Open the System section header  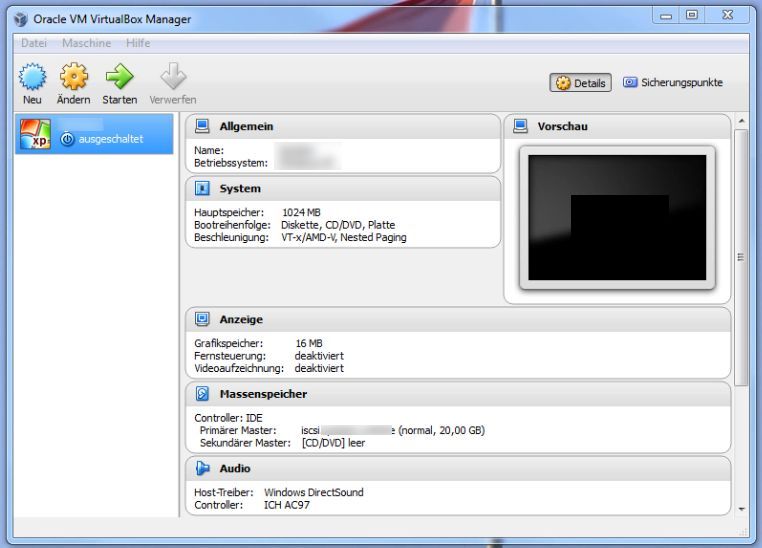point(343,188)
